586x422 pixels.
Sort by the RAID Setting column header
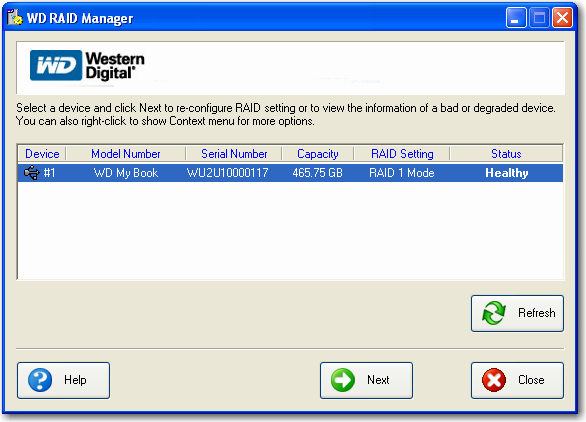(x=402, y=154)
